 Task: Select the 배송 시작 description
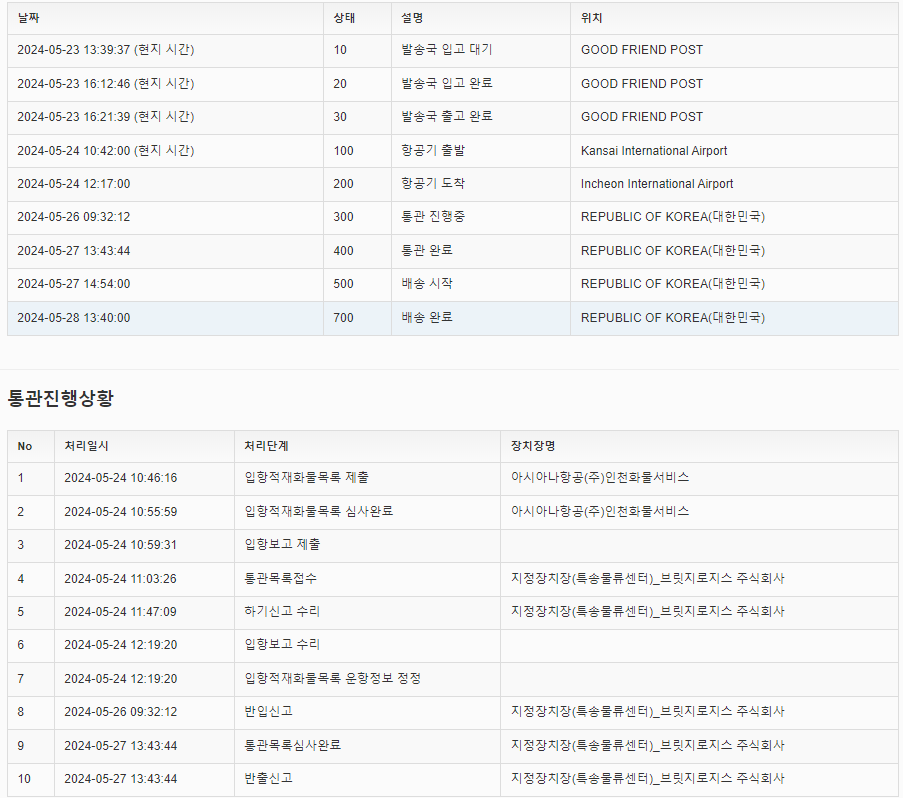(x=427, y=283)
